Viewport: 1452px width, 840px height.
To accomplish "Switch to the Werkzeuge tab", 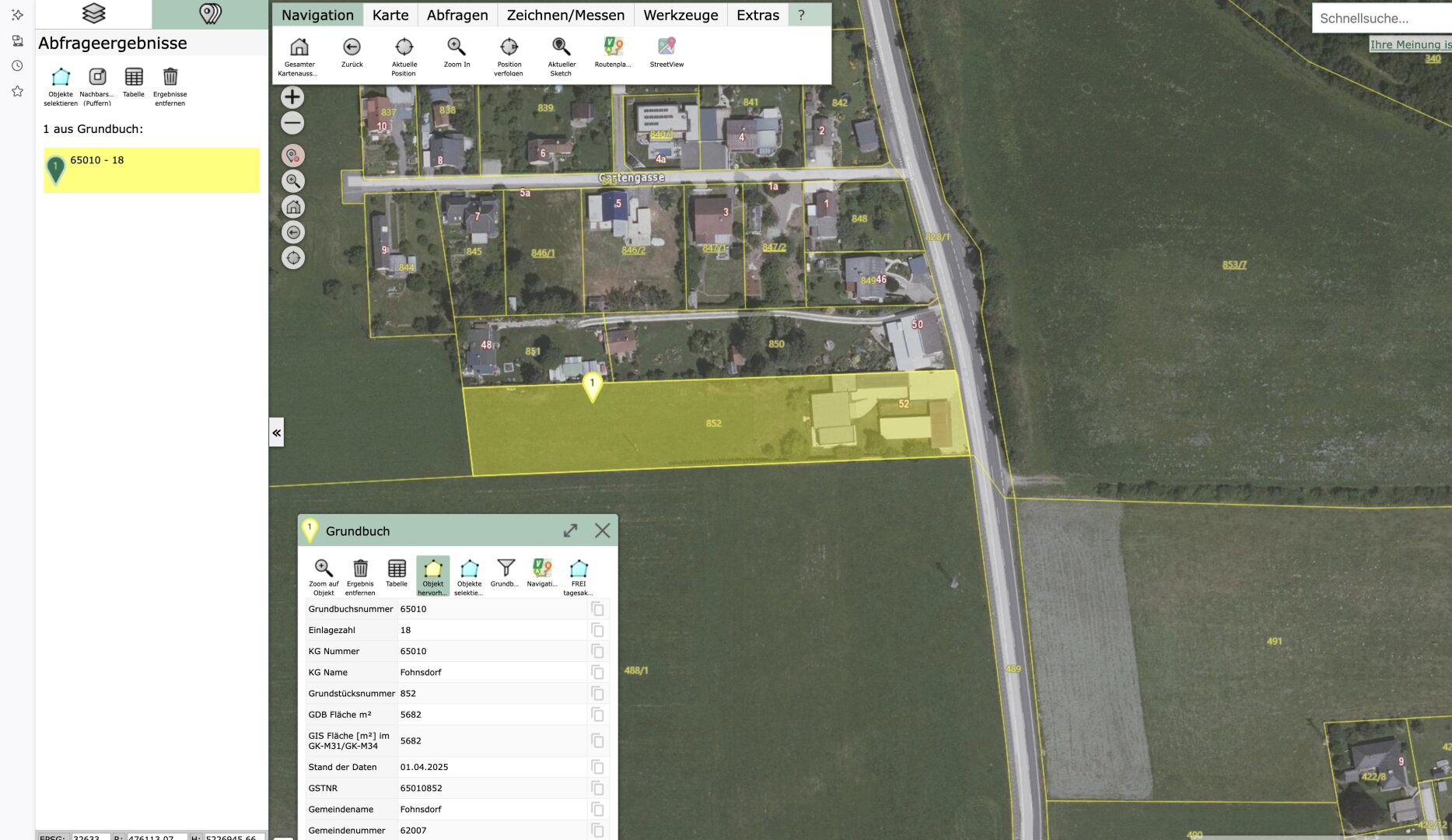I will (681, 15).
